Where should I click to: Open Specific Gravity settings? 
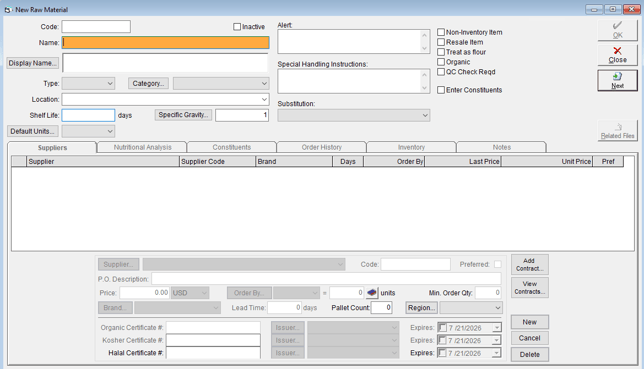(x=183, y=115)
